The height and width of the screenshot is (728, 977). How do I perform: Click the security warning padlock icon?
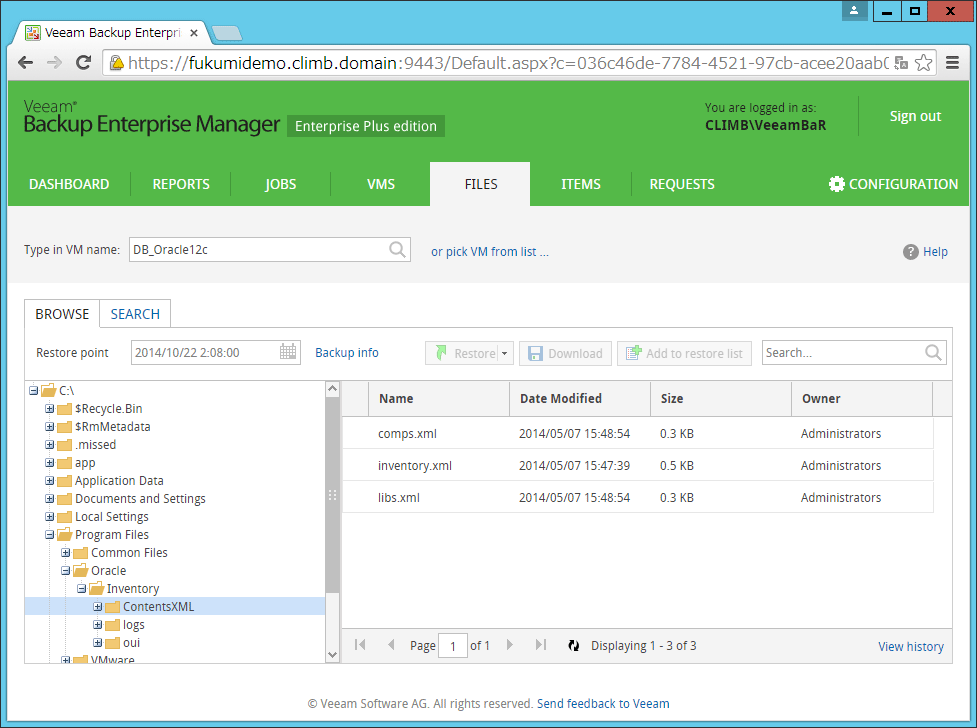tap(116, 62)
